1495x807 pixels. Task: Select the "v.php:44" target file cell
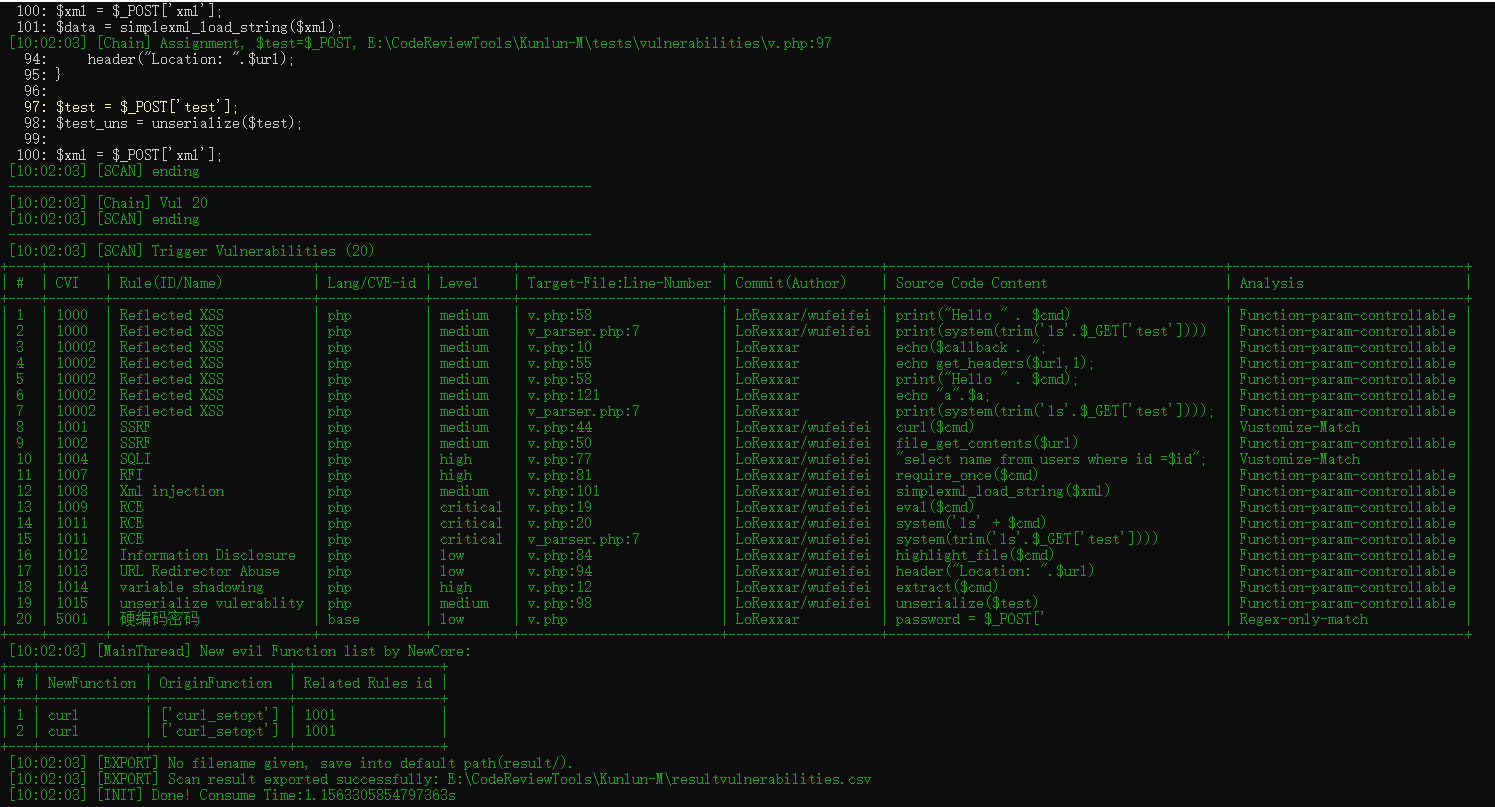(x=559, y=427)
